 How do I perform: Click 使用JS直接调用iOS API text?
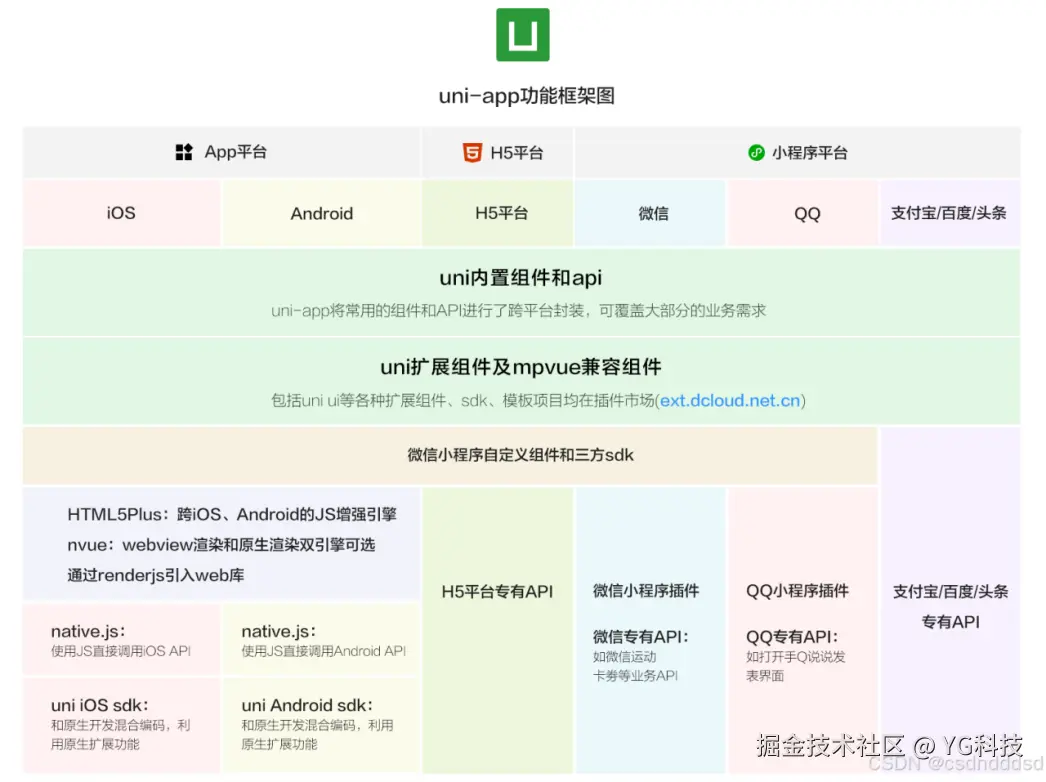click(121, 651)
